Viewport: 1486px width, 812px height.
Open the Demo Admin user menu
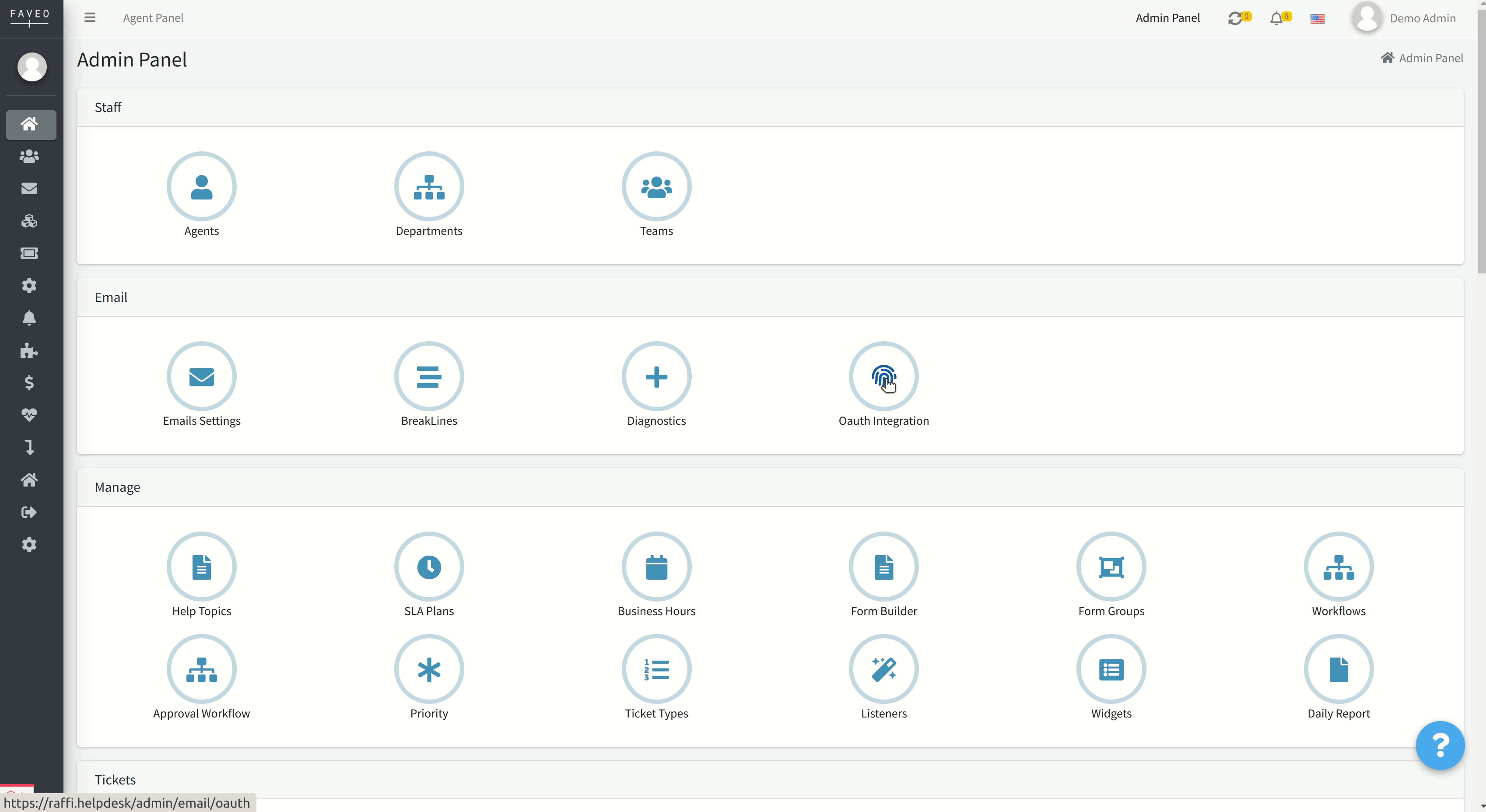[1424, 18]
